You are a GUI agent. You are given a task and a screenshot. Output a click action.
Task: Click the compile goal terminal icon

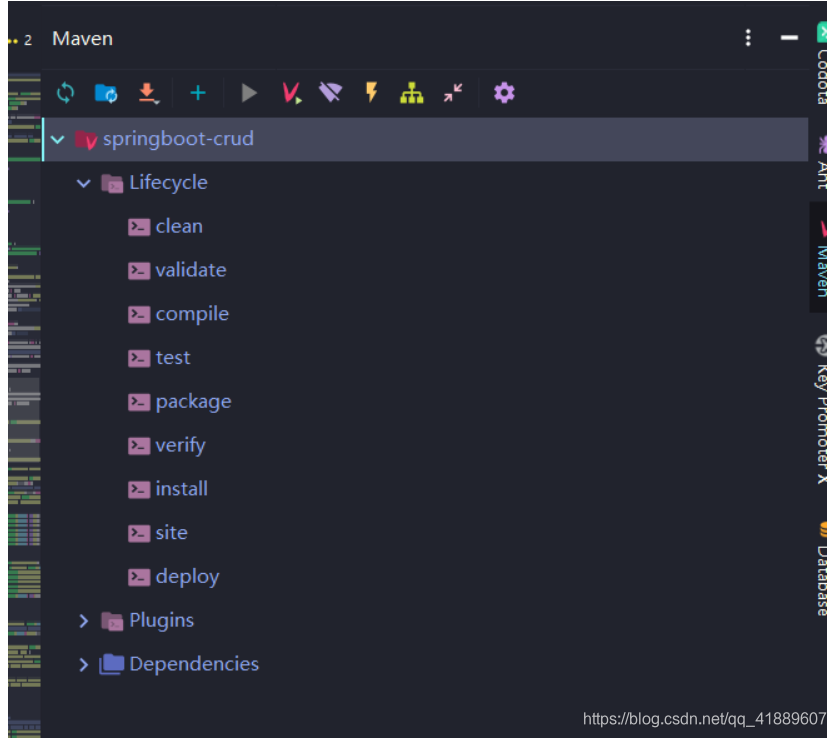(x=139, y=314)
